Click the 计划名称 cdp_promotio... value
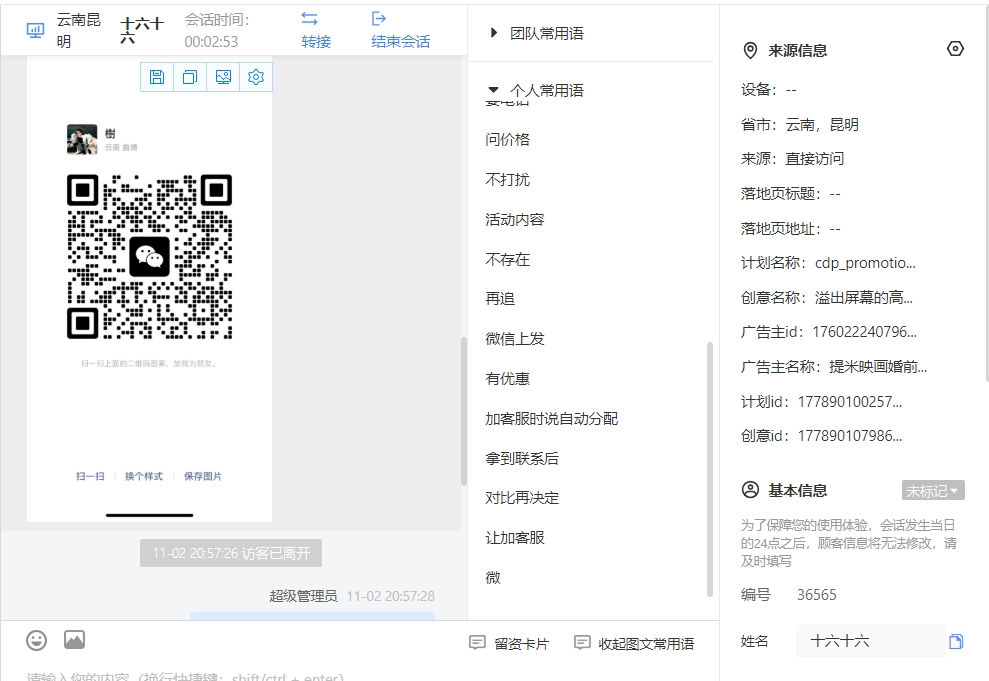Image resolution: width=989 pixels, height=681 pixels. pos(865,263)
